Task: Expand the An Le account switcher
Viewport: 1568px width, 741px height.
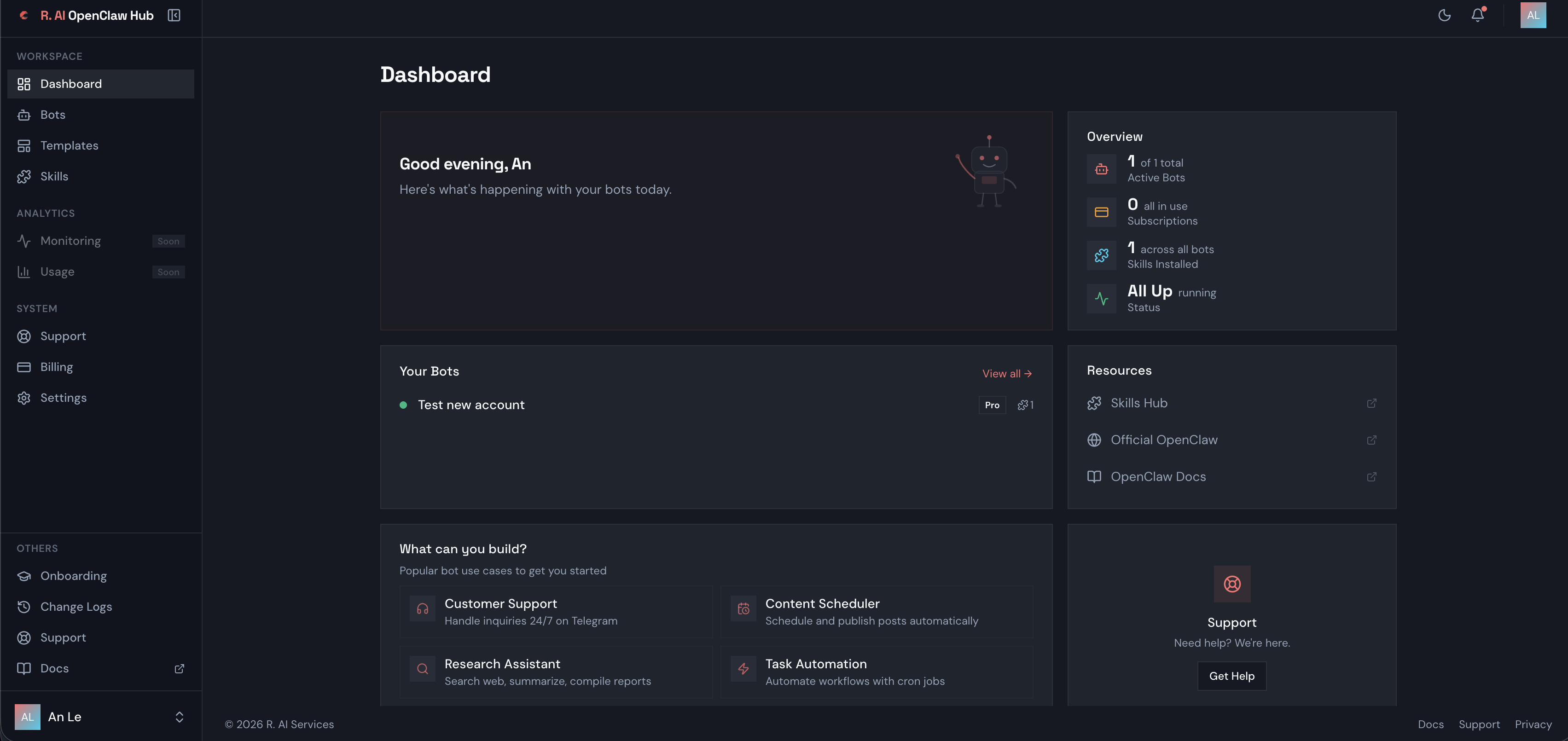Action: point(179,717)
